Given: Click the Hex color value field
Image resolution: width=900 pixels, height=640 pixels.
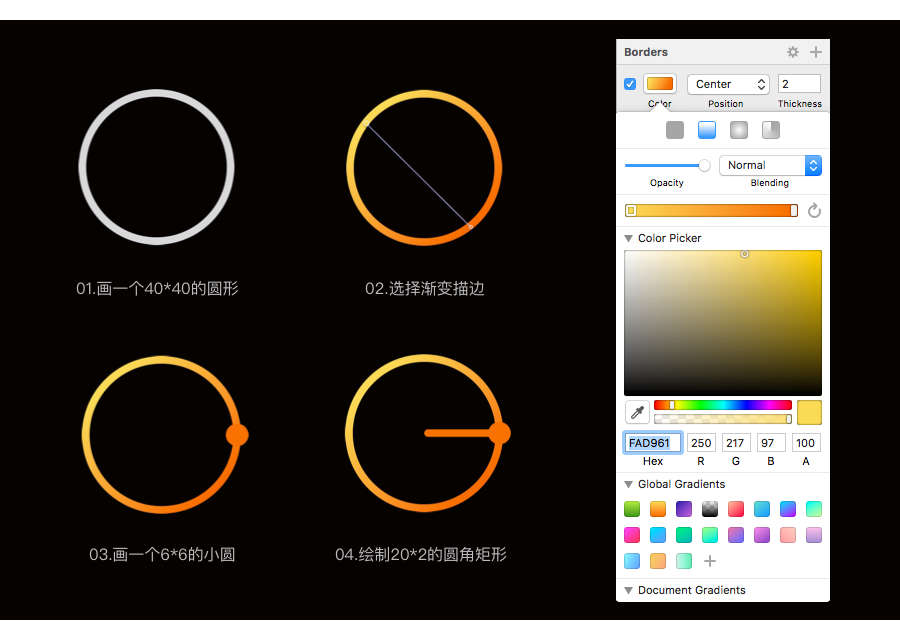Looking at the screenshot, I should coord(653,443).
